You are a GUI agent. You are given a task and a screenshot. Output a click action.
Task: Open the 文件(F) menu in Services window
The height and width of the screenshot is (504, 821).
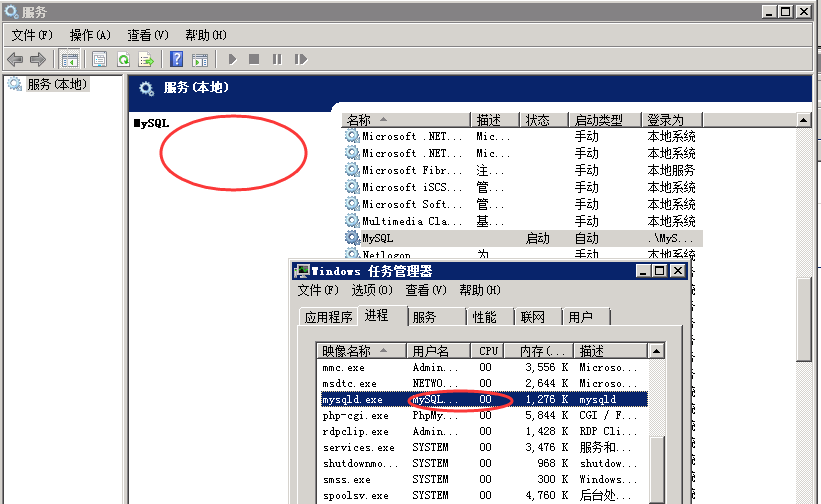[32, 35]
